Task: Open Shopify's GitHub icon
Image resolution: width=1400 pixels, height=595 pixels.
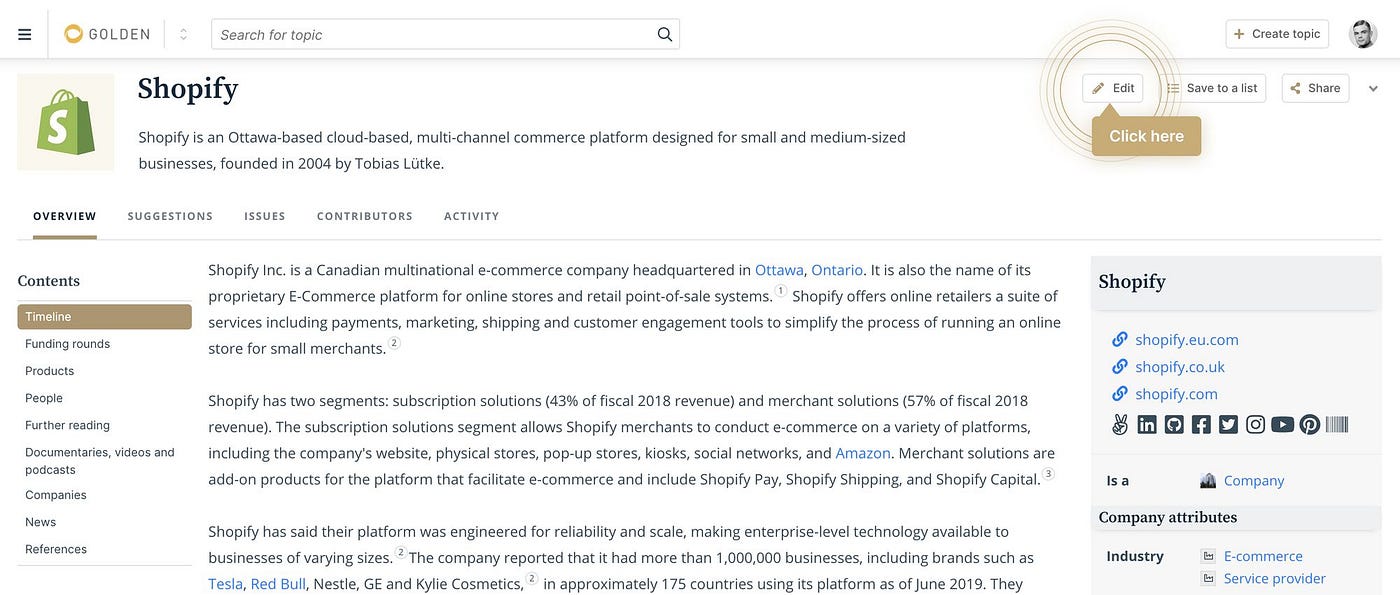Action: [1174, 425]
